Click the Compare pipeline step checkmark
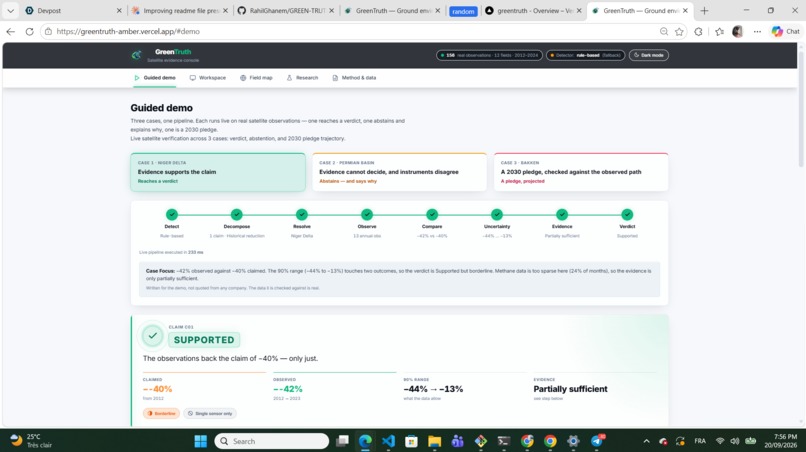This screenshot has width=806, height=452. pos(432,214)
